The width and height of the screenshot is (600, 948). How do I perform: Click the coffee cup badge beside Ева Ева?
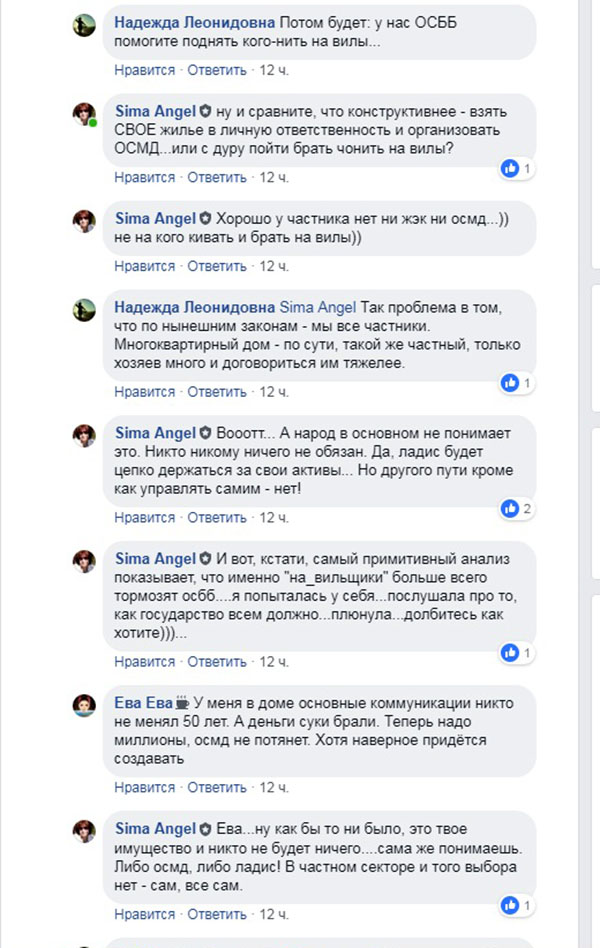coord(183,702)
